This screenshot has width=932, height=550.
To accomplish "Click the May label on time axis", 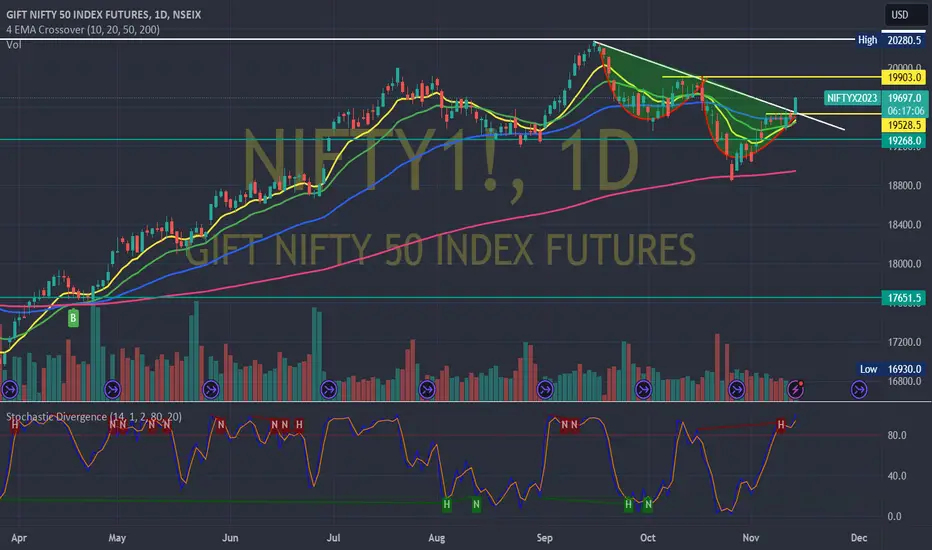I will [117, 538].
